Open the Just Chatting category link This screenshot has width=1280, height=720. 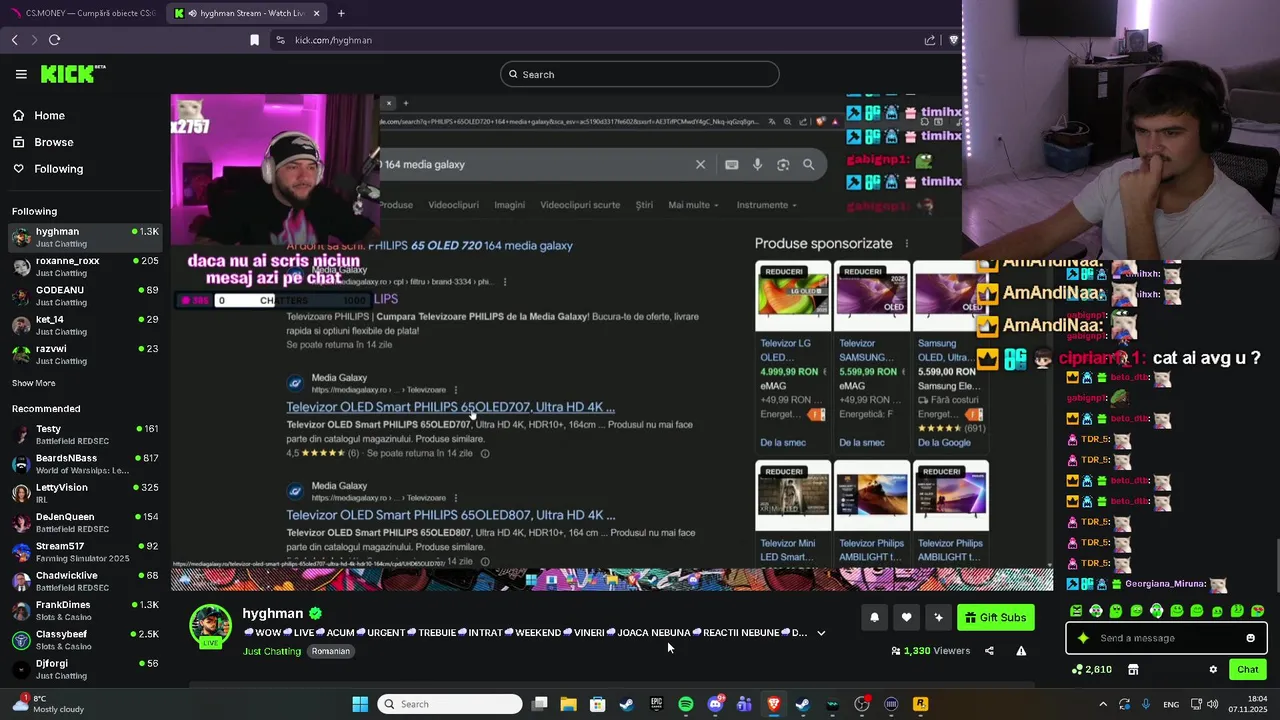pos(272,651)
